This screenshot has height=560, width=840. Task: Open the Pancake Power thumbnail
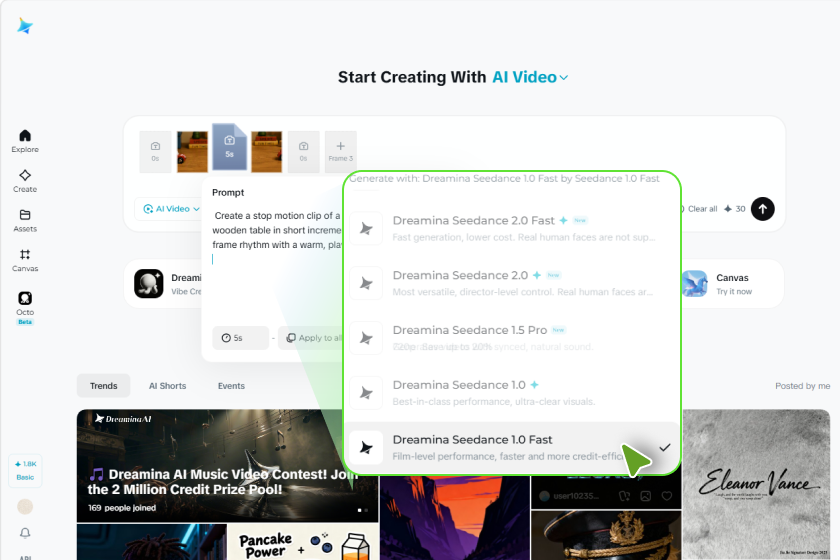(x=303, y=542)
